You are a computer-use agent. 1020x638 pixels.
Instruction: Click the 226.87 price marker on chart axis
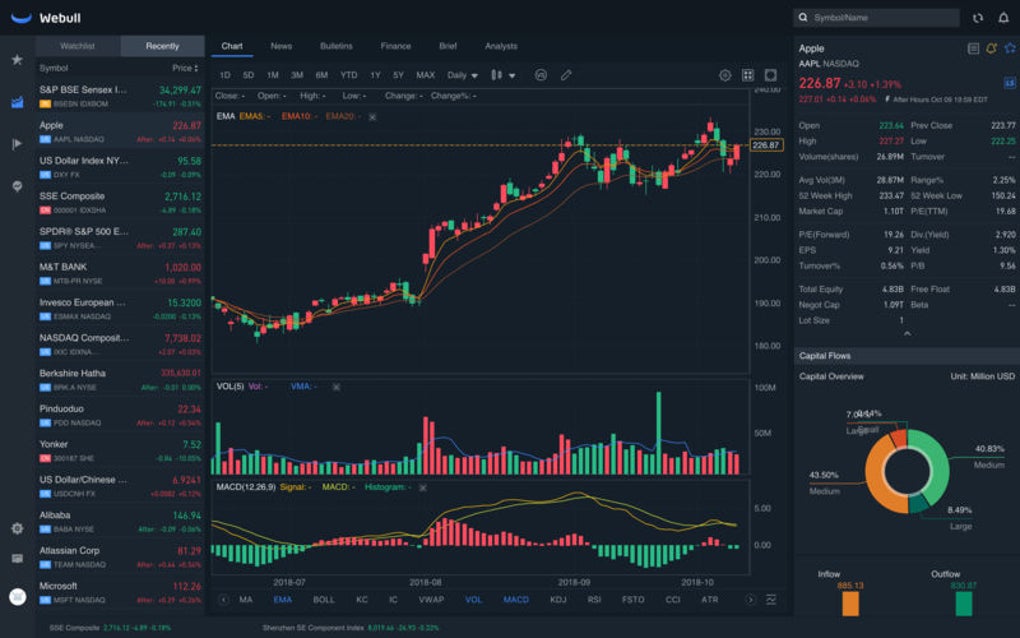click(x=766, y=145)
